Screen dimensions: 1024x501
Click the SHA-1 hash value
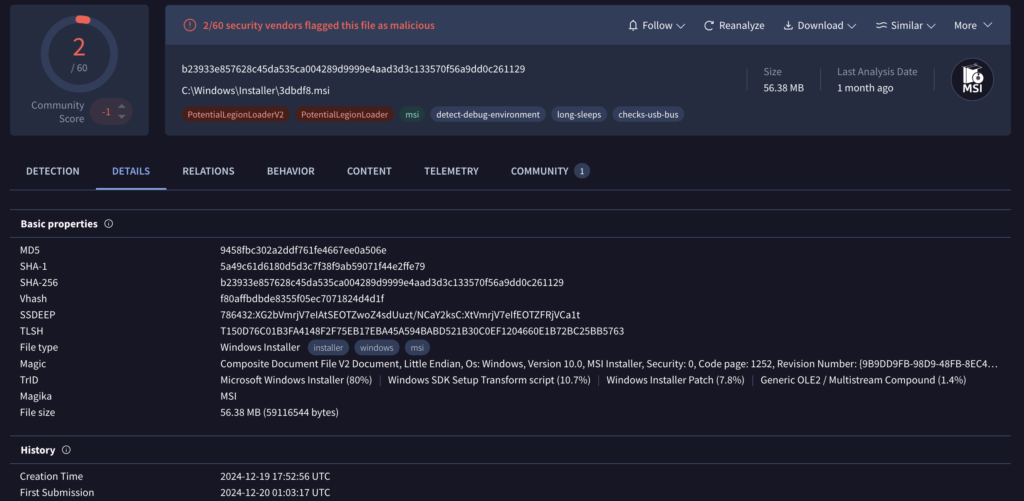click(323, 267)
